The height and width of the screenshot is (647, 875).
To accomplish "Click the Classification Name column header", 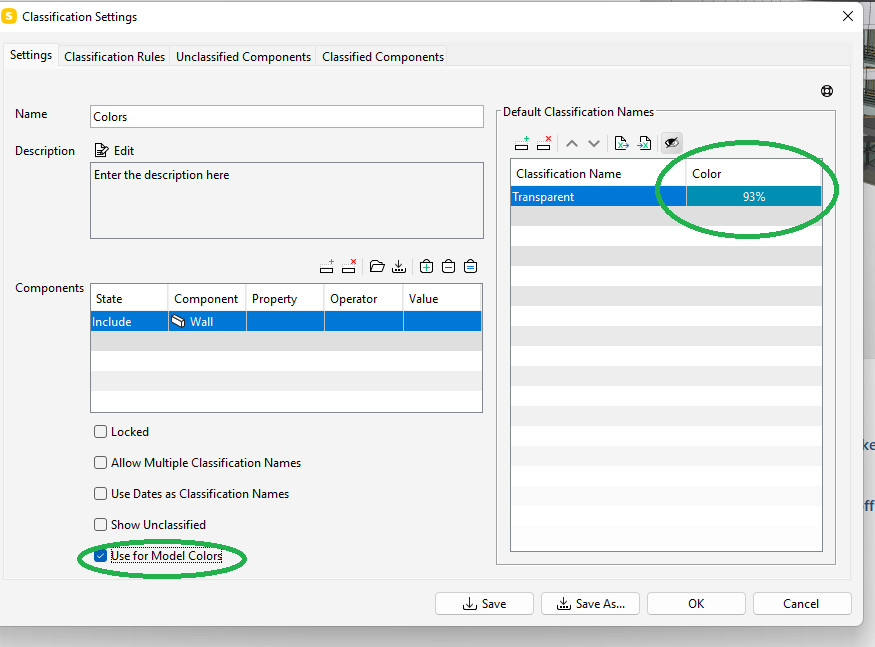I will click(598, 174).
